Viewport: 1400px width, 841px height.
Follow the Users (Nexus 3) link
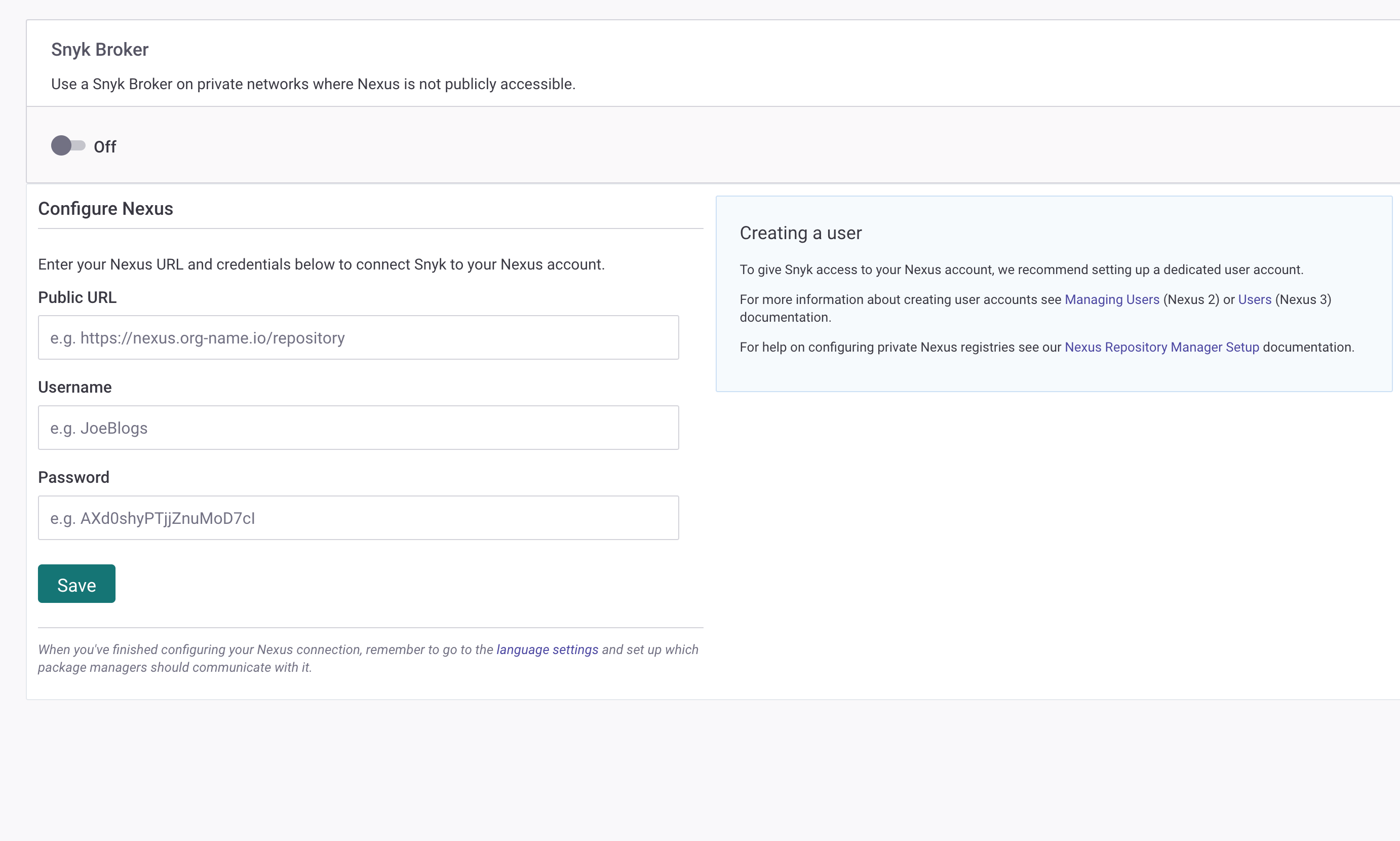1255,299
